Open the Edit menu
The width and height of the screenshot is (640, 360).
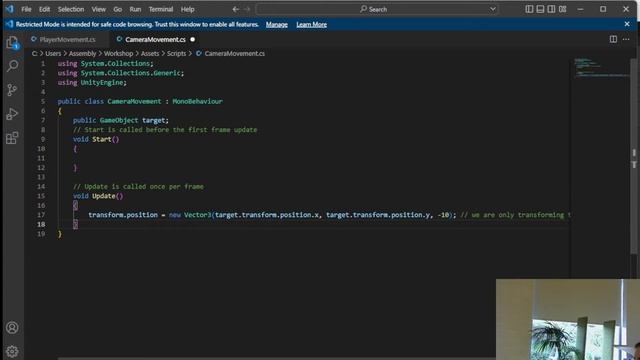click(44, 9)
